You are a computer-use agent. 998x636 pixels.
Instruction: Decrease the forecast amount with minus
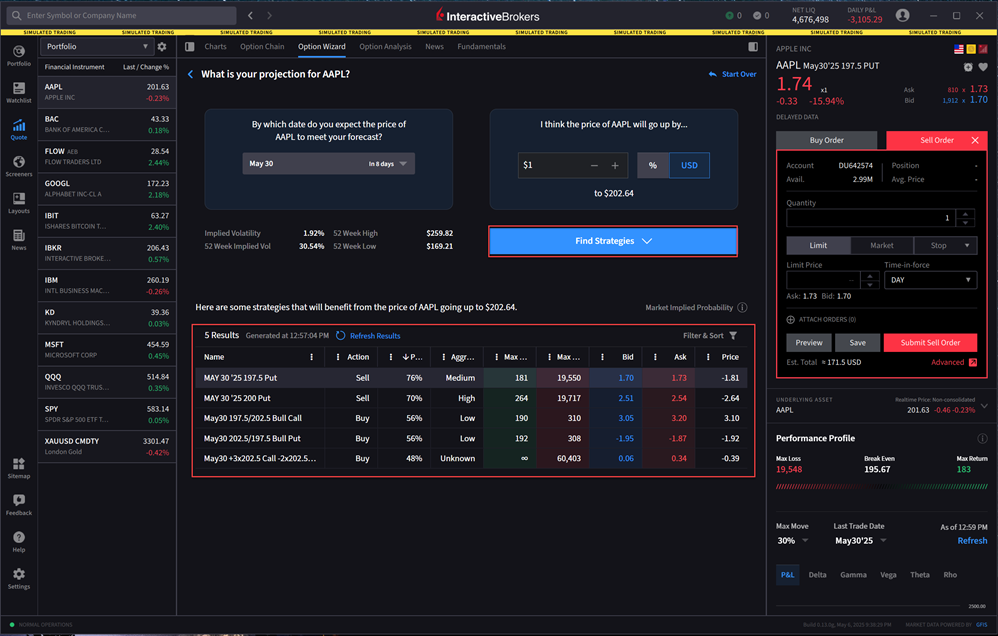594,166
